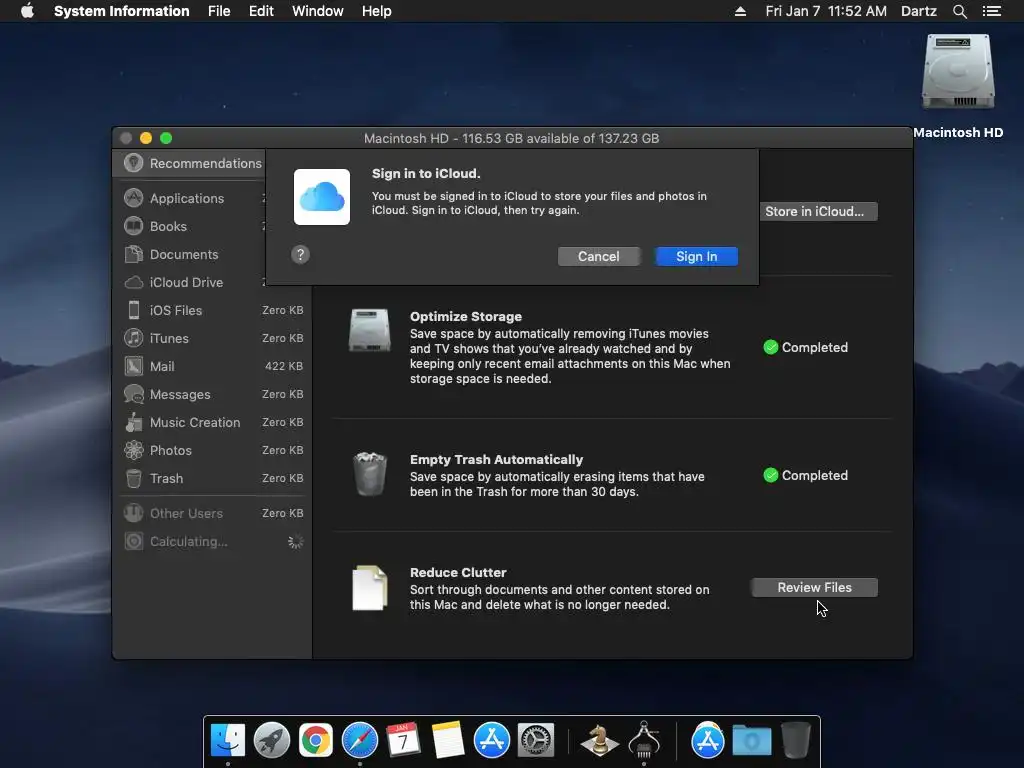Zoom window with green button
Viewport: 1024px width, 768px height.
click(166, 138)
